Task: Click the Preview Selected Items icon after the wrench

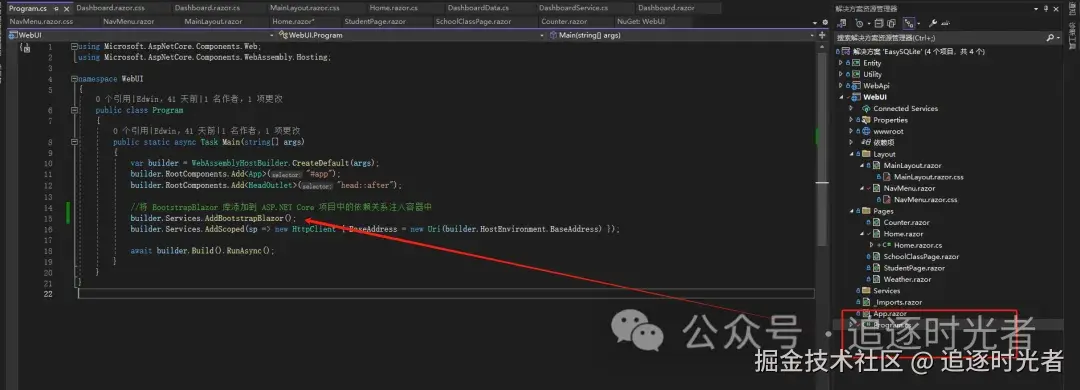Action: click(946, 23)
